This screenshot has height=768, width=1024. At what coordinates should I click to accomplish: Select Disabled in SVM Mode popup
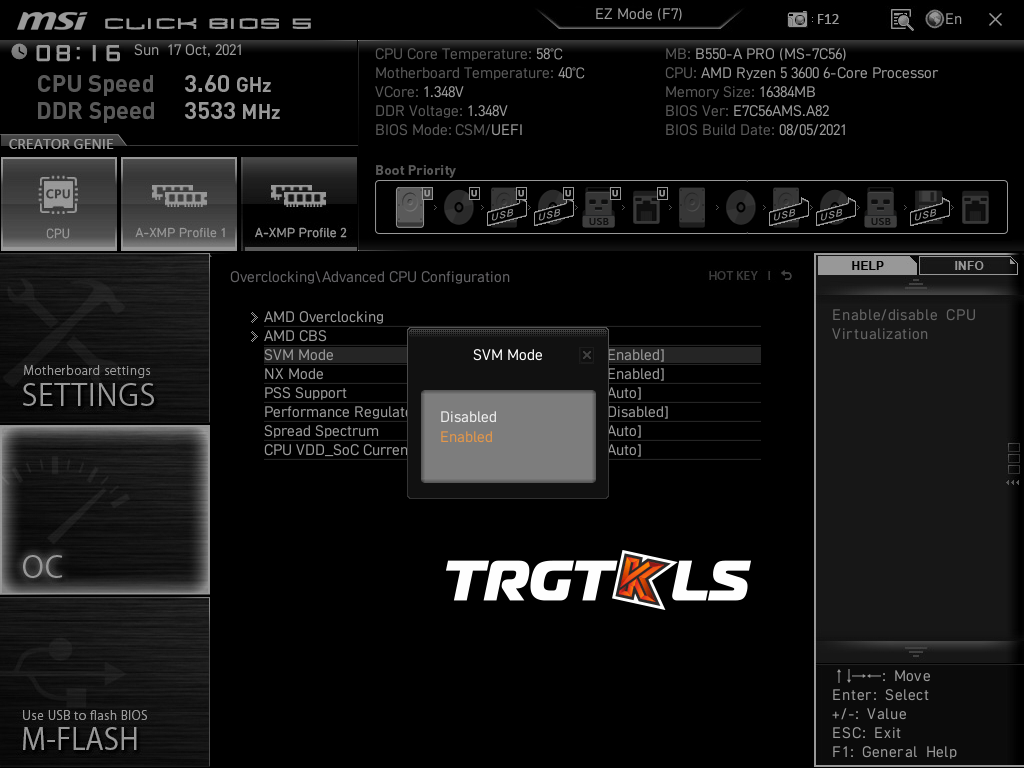[x=468, y=417]
